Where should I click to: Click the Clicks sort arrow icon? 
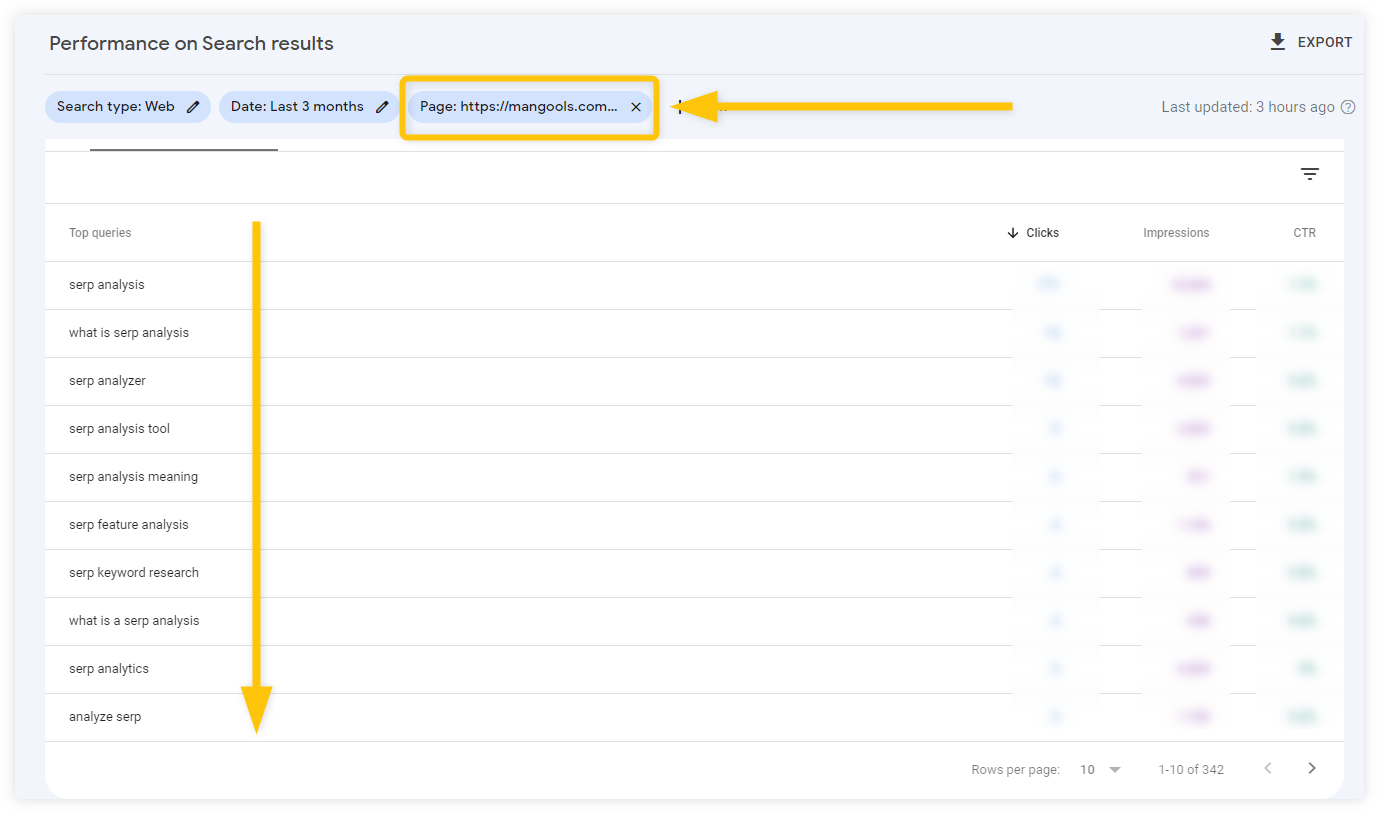pos(1013,232)
